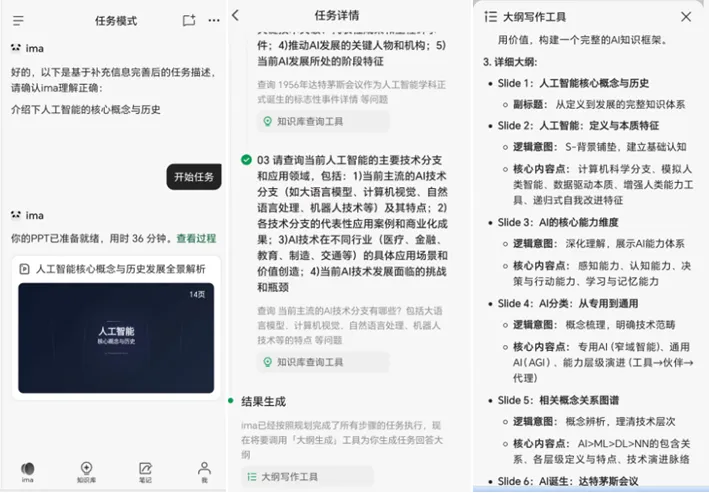The width and height of the screenshot is (709, 493).
Task: Click the 副标题 line under Slide 1
Action: click(x=599, y=104)
